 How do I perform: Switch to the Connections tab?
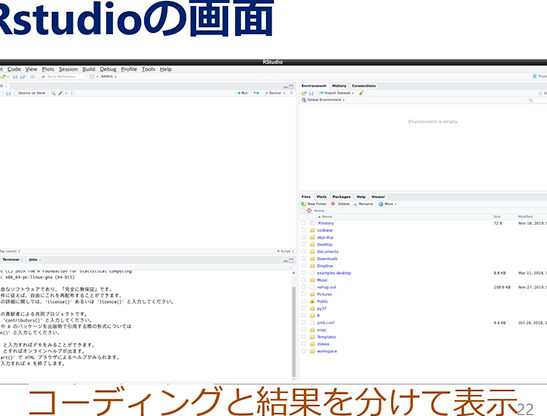[x=364, y=86]
